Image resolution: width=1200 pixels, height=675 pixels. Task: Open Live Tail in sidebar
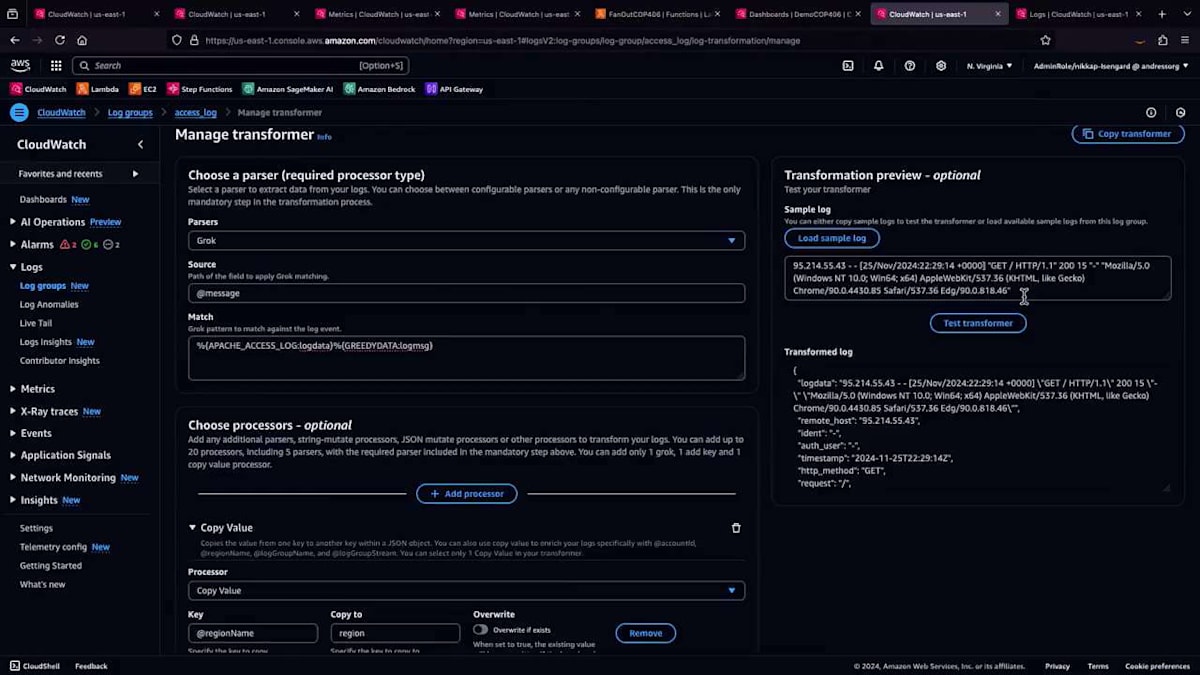click(x=36, y=323)
